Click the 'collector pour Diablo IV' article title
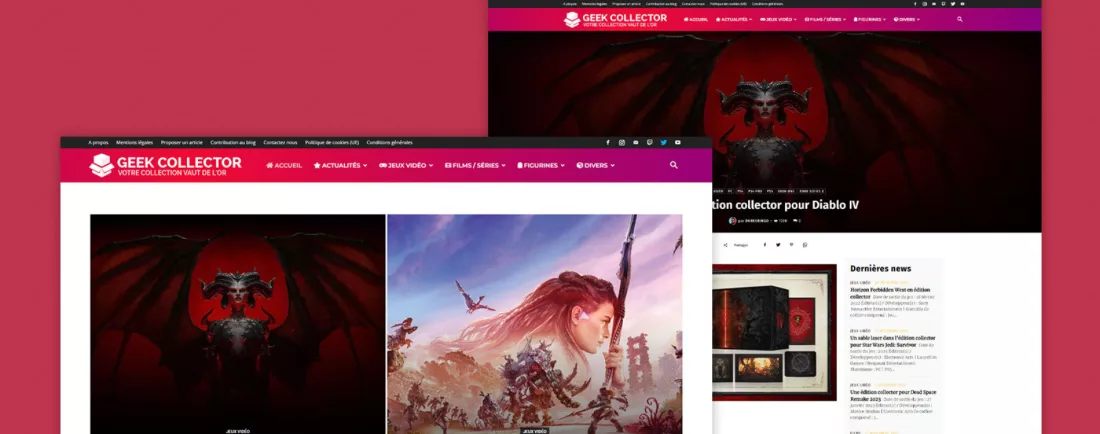The image size is (1100, 434). [x=786, y=205]
